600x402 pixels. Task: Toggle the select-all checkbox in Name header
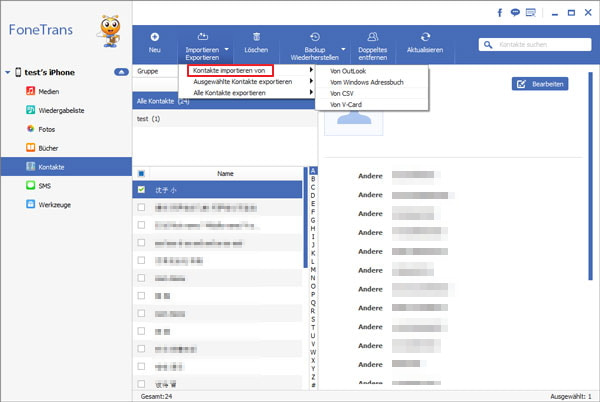coord(141,173)
